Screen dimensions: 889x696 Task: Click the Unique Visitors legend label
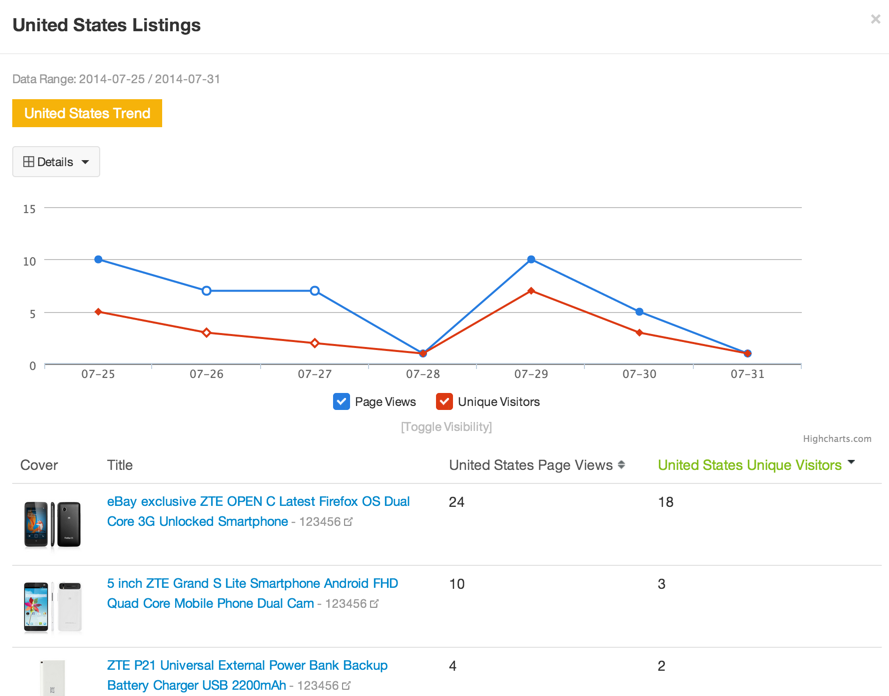499,402
